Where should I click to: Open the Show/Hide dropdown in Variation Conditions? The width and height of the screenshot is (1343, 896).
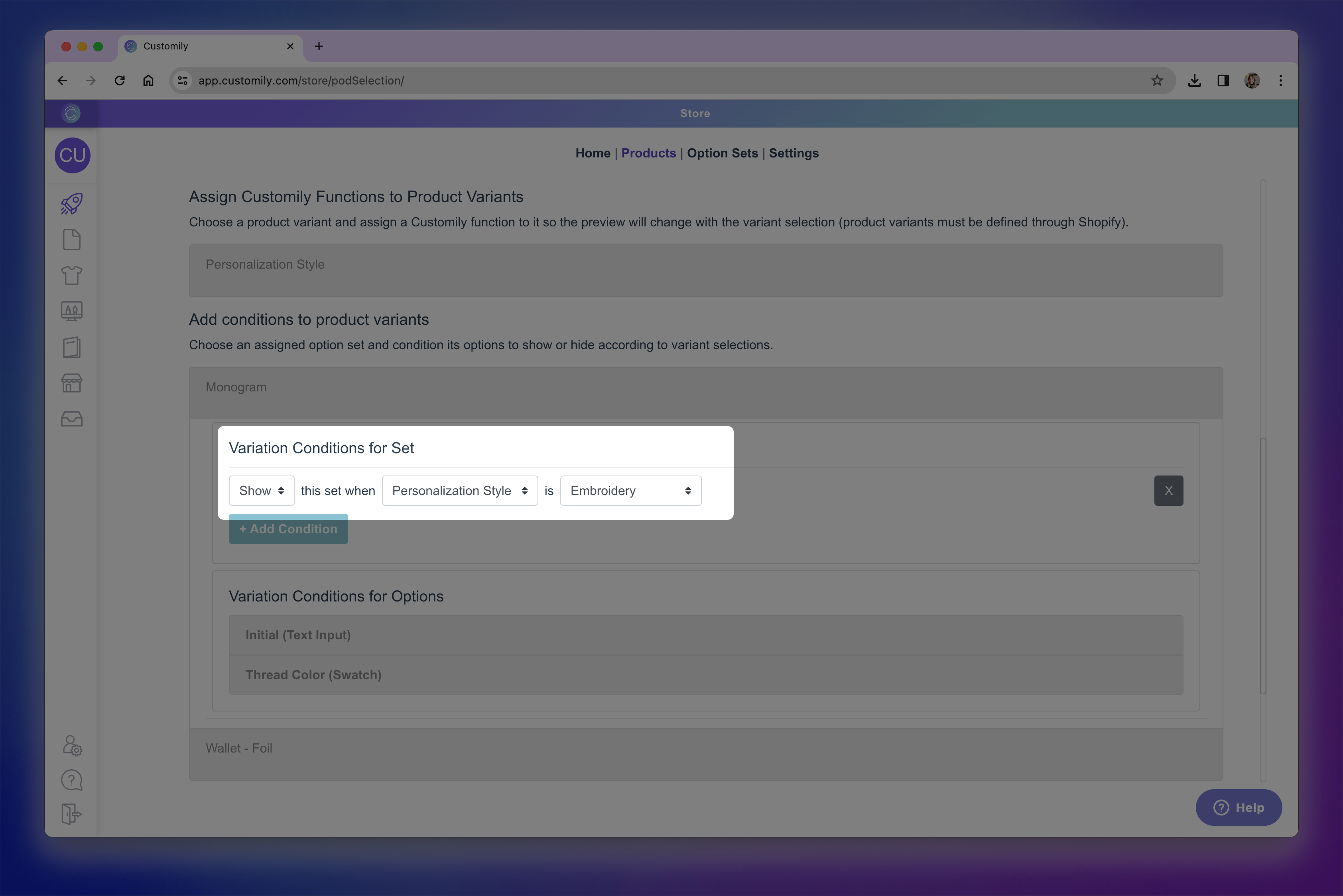tap(261, 490)
